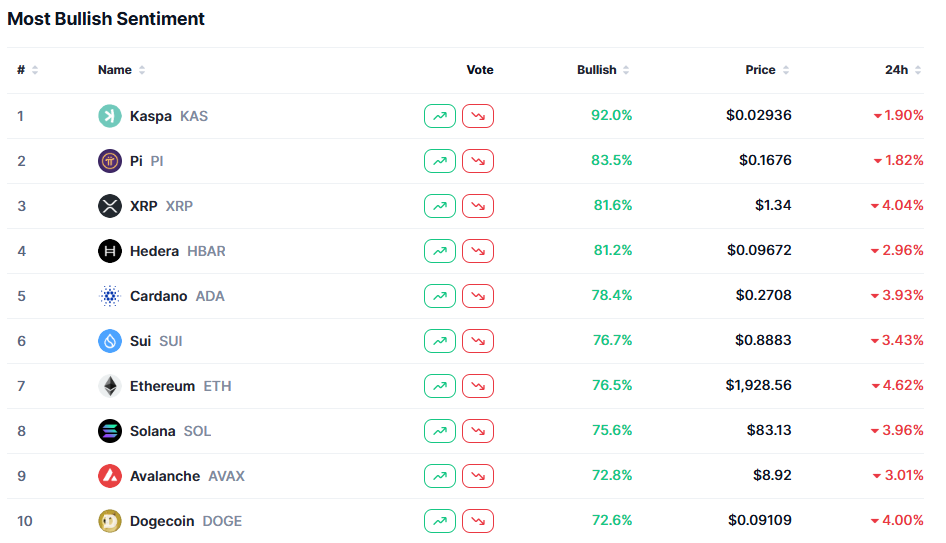The image size is (946, 543).
Task: Click the Solana coin logo icon
Action: 110,431
